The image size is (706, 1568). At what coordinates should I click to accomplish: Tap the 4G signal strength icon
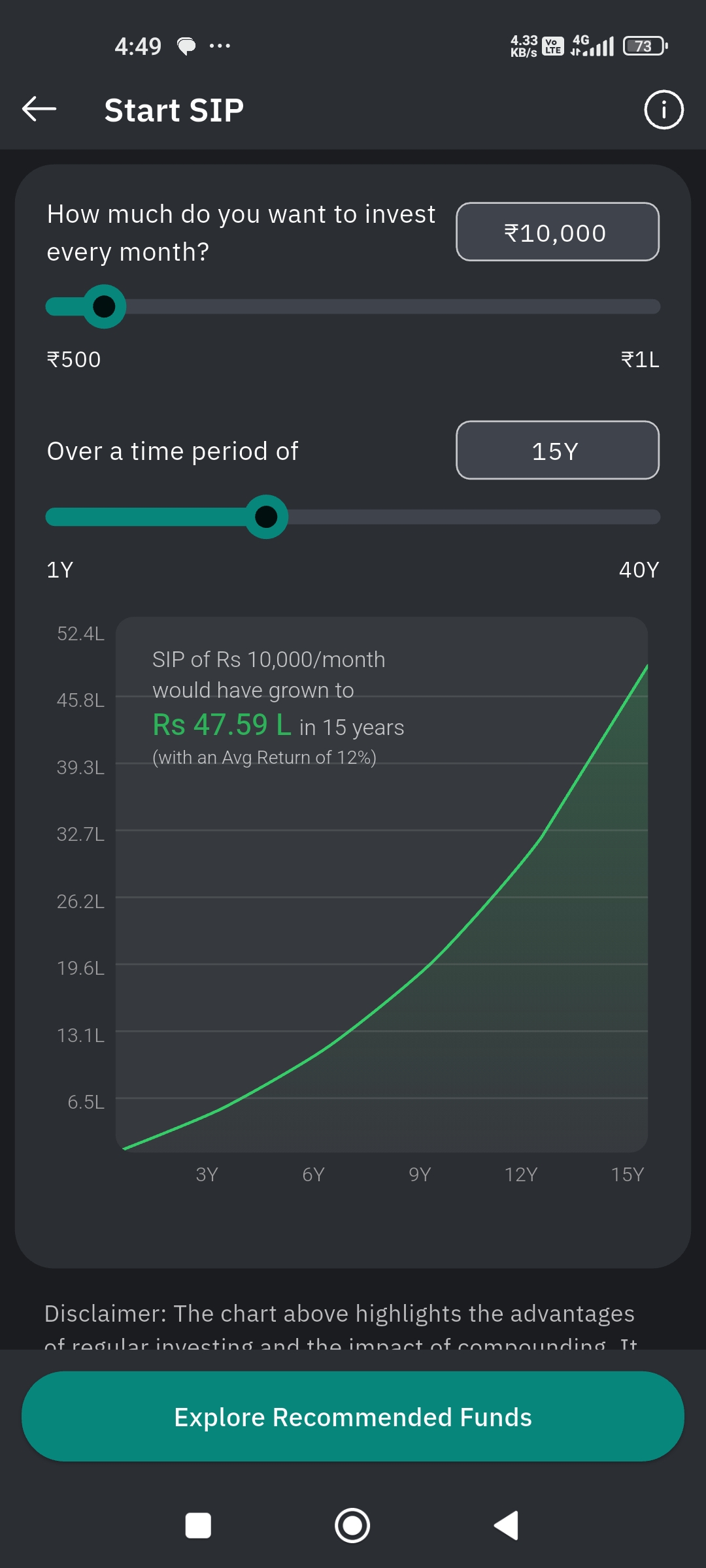pos(593,46)
